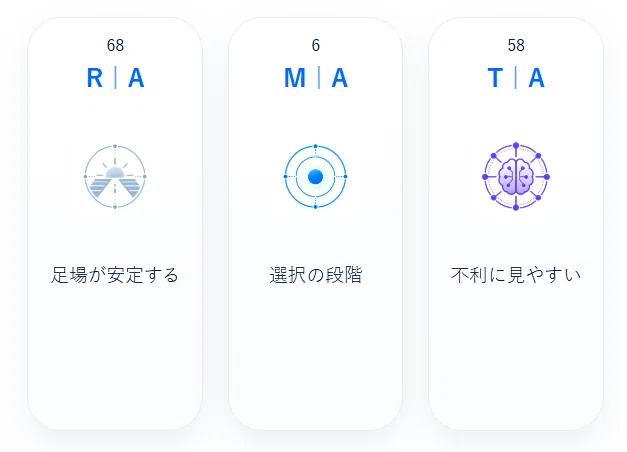Click the divider between R and A
The width and height of the screenshot is (627, 452).
(116, 78)
